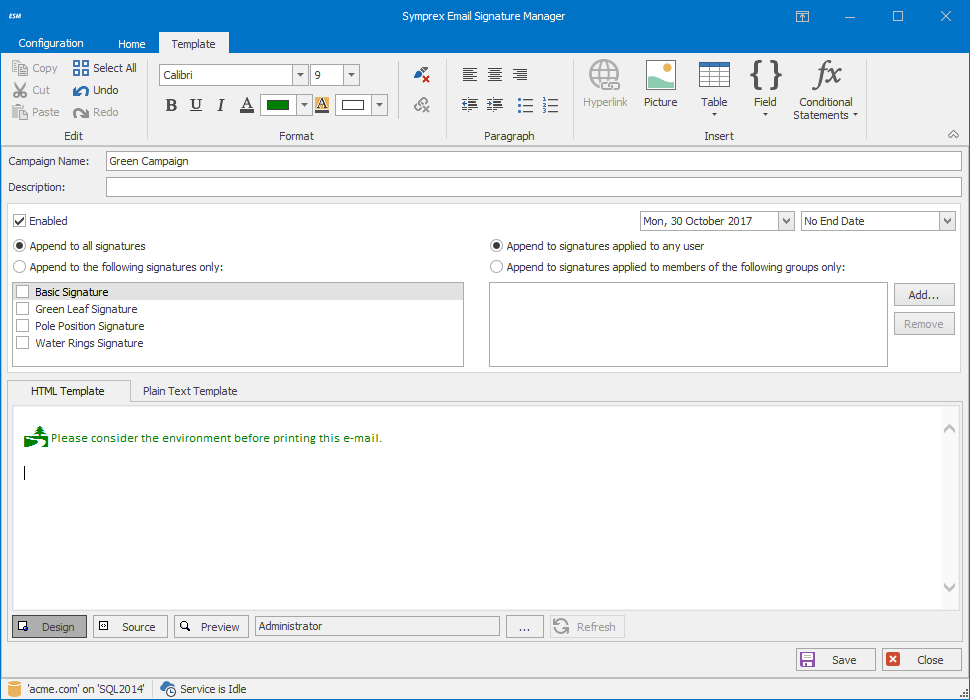Click the Field curly braces icon
Image resolution: width=970 pixels, height=700 pixels.
[x=765, y=84]
